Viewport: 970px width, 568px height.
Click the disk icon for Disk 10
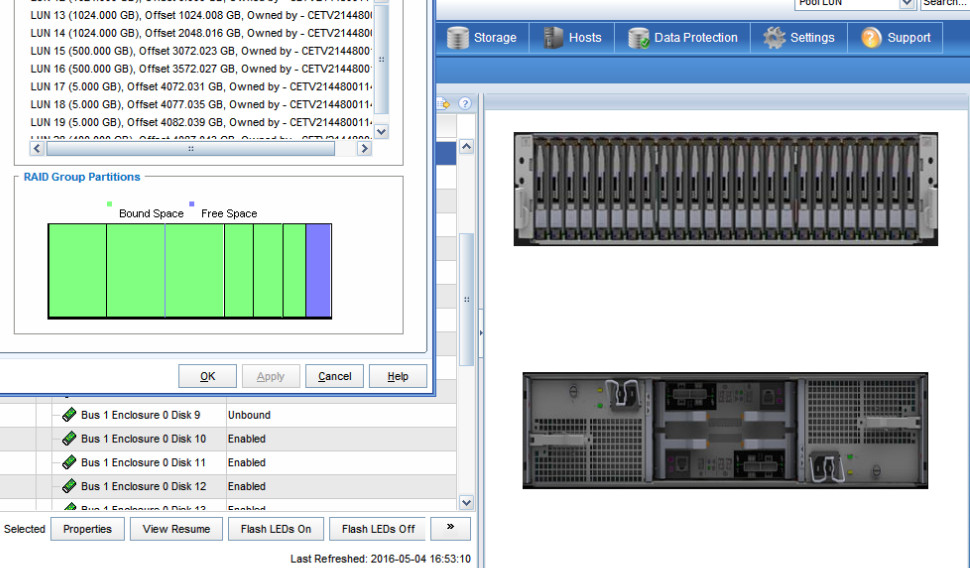[69, 439]
